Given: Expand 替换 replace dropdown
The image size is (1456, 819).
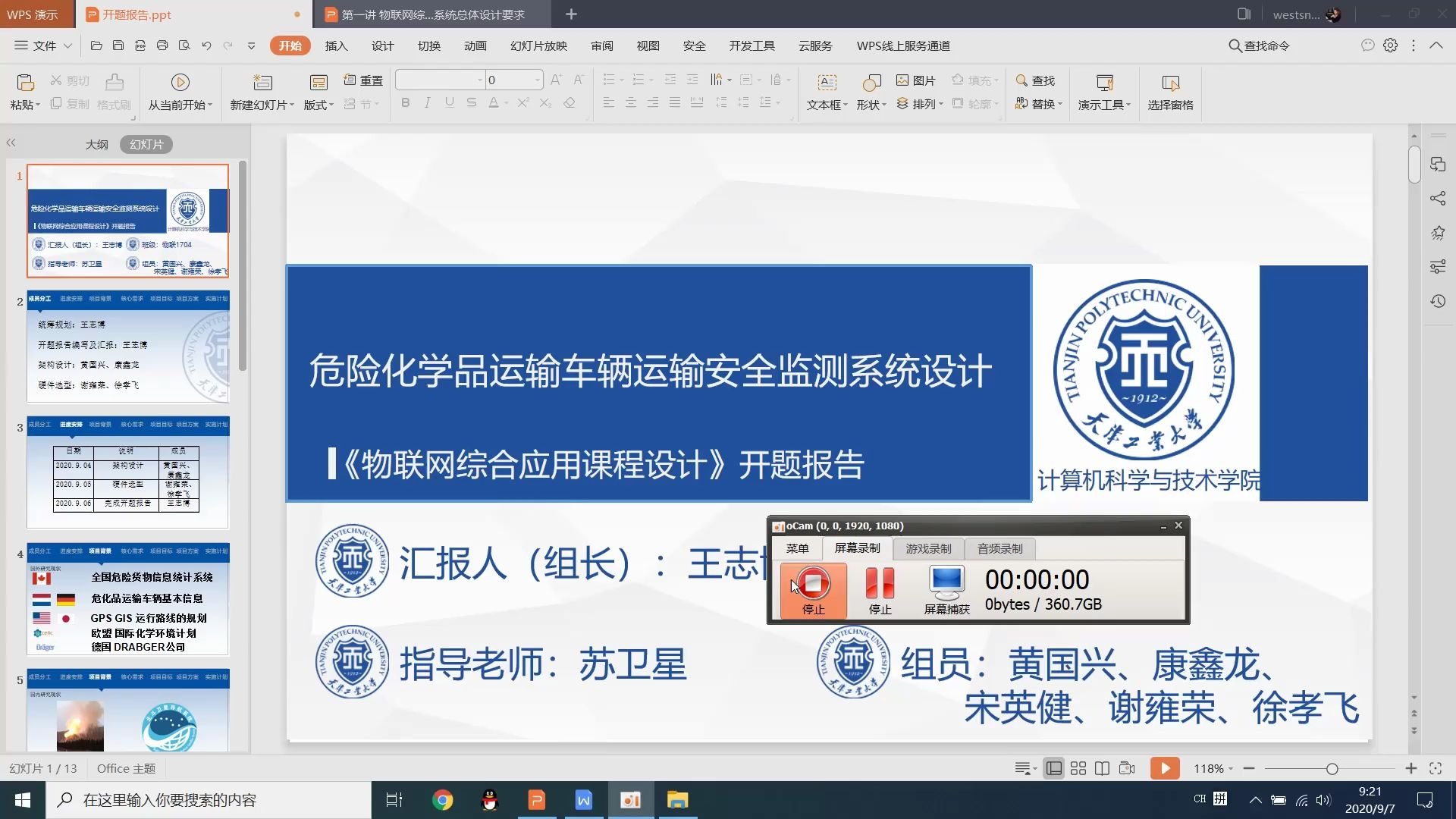Looking at the screenshot, I should point(1060,104).
